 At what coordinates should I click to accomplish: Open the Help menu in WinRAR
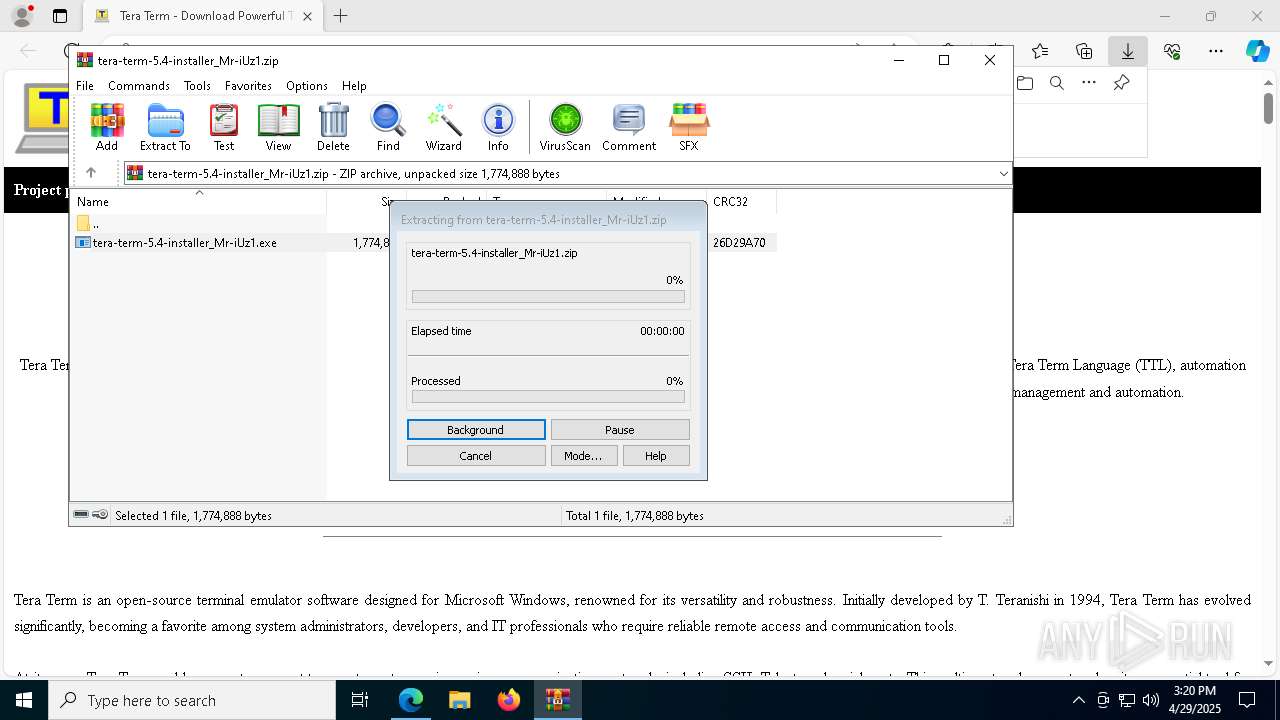click(x=354, y=86)
